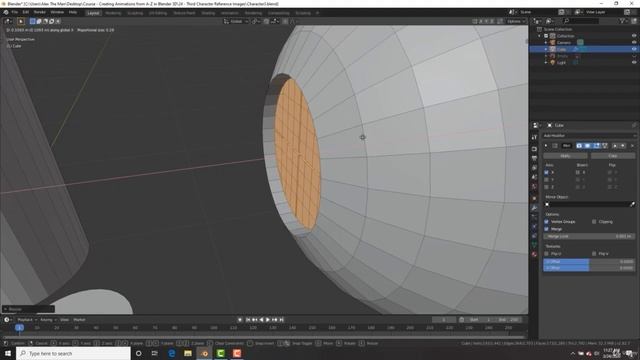Open the Edit menu

[x=26, y=12]
